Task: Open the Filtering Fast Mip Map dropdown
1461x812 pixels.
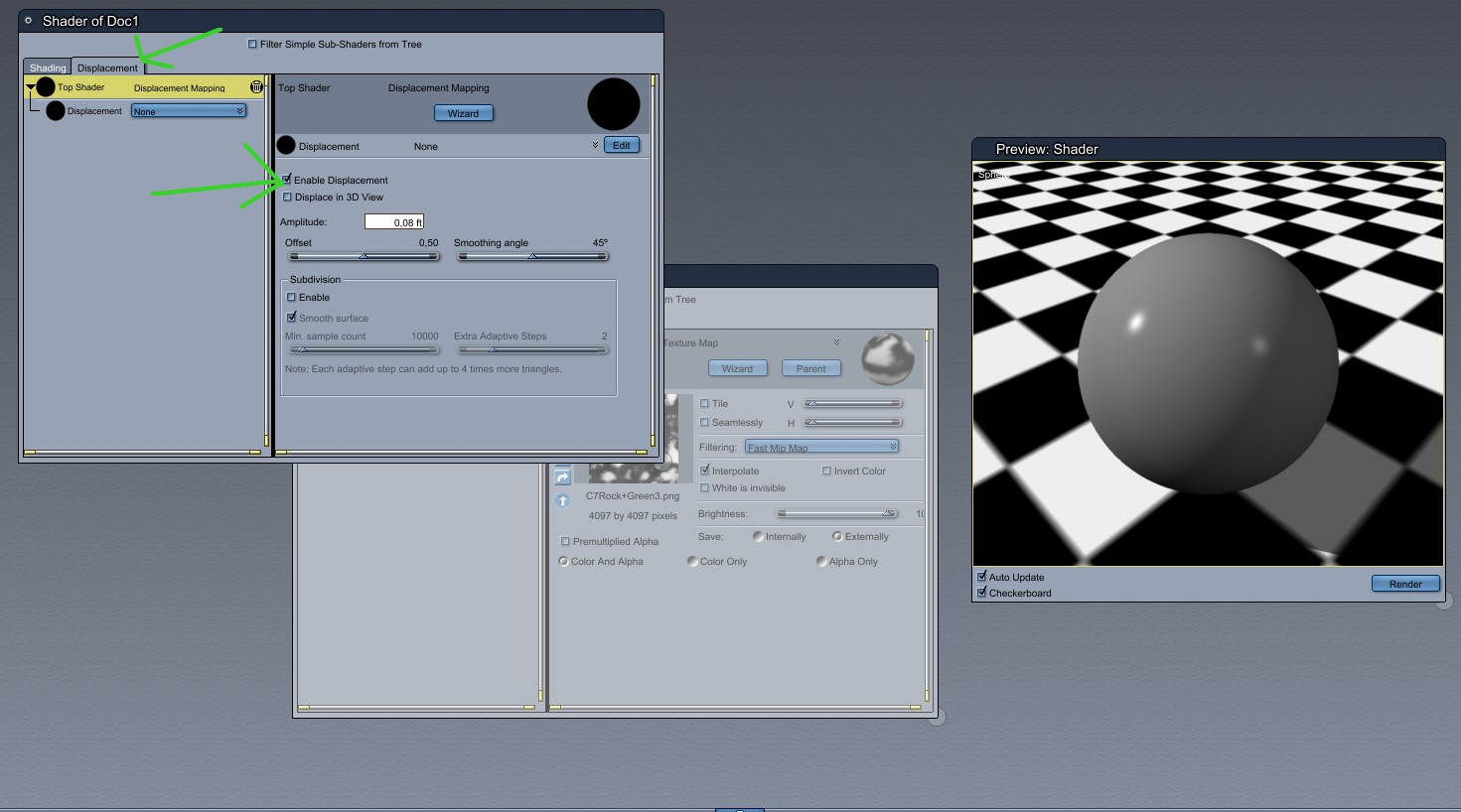Action: 821,448
